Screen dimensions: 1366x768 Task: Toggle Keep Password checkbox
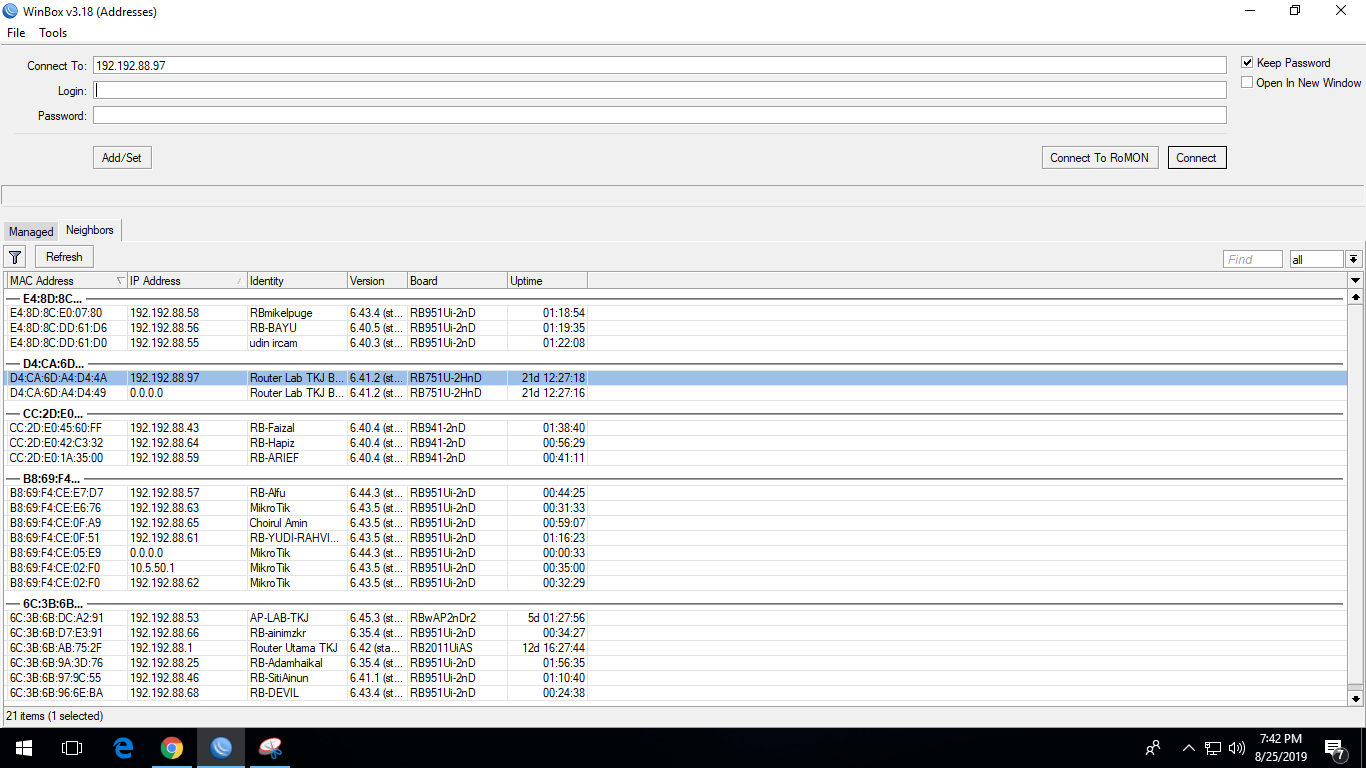click(x=1247, y=62)
